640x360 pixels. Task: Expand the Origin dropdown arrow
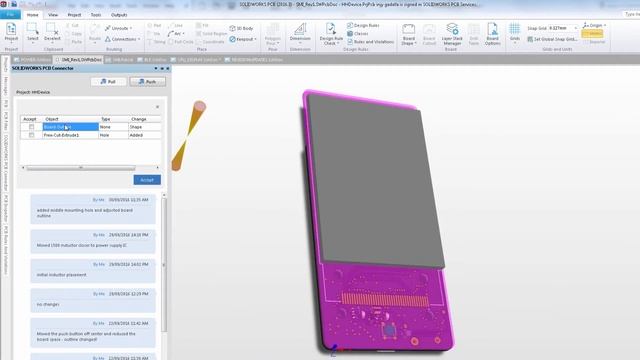pyautogui.click(x=604, y=25)
